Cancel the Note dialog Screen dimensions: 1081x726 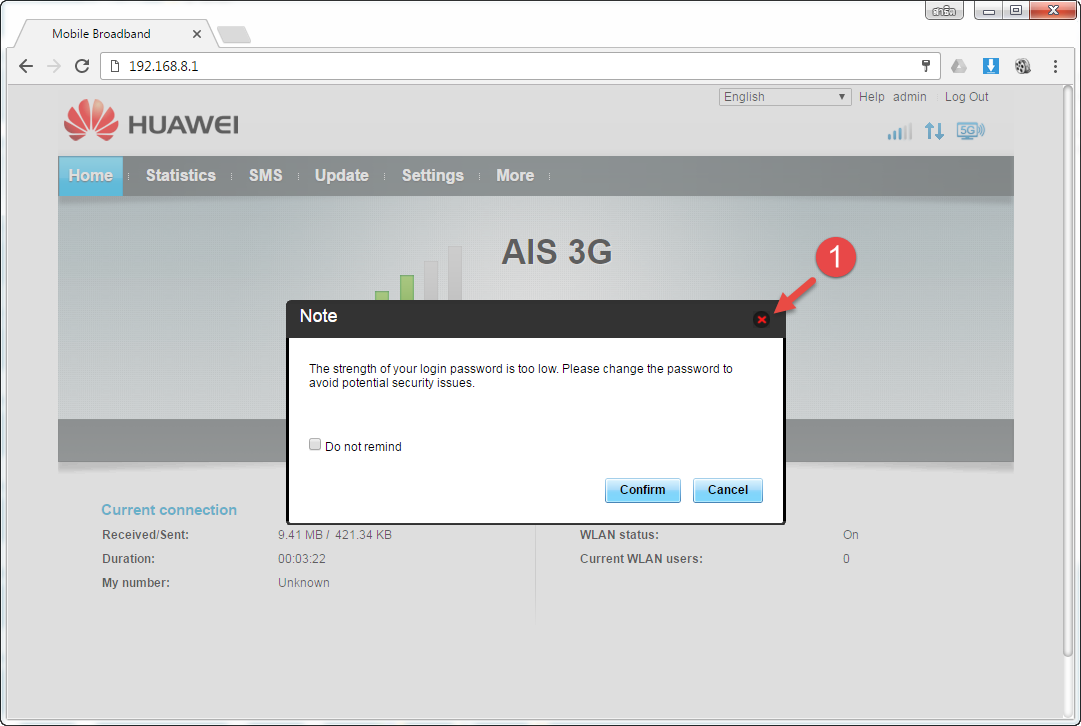point(727,490)
